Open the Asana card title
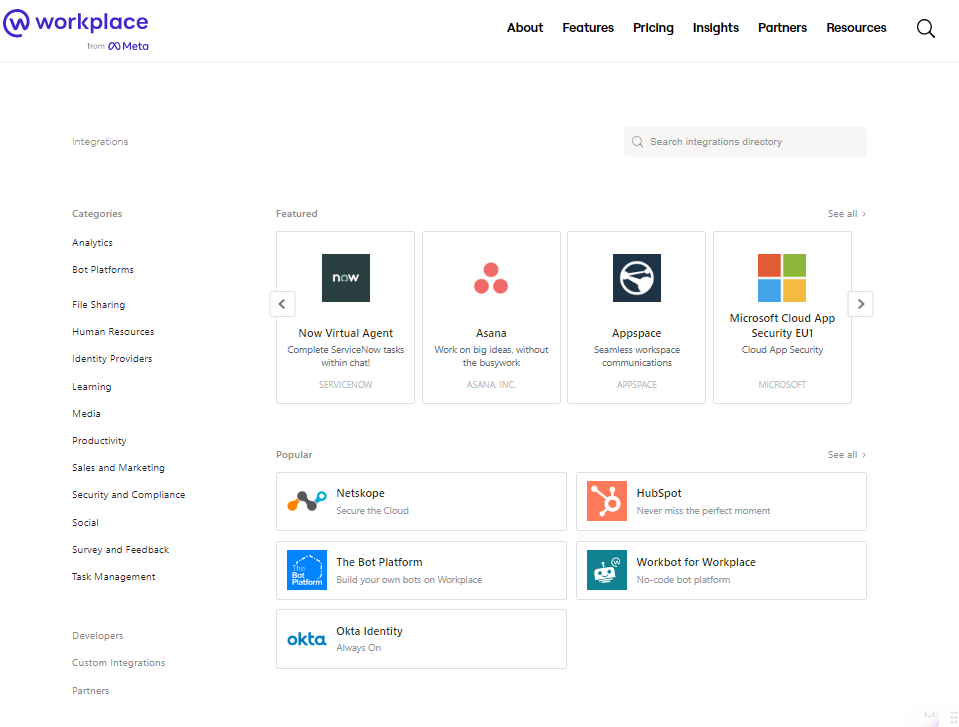This screenshot has width=959, height=727. pyautogui.click(x=491, y=333)
